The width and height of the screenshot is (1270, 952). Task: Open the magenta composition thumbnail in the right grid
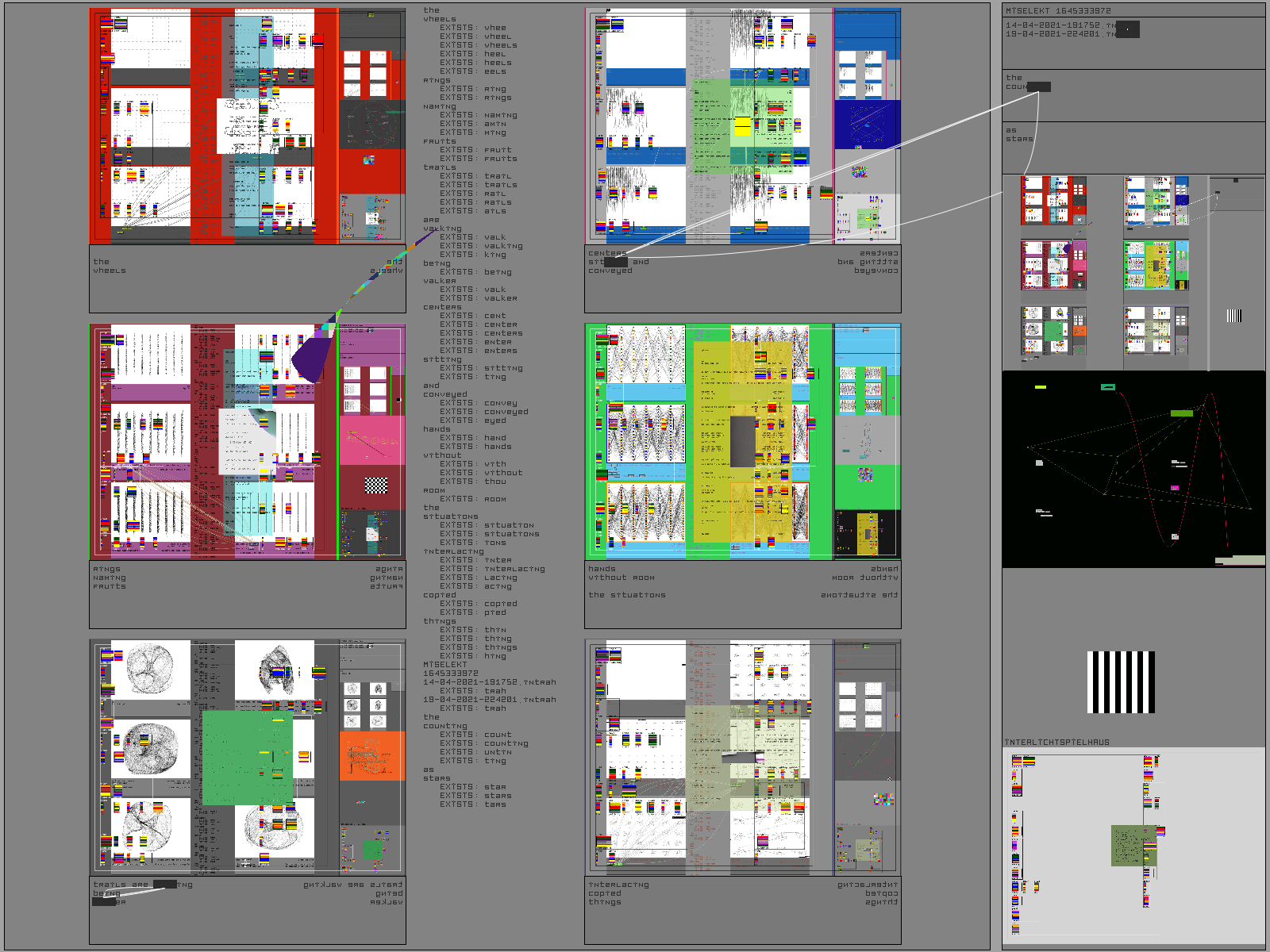pyautogui.click(x=1053, y=265)
